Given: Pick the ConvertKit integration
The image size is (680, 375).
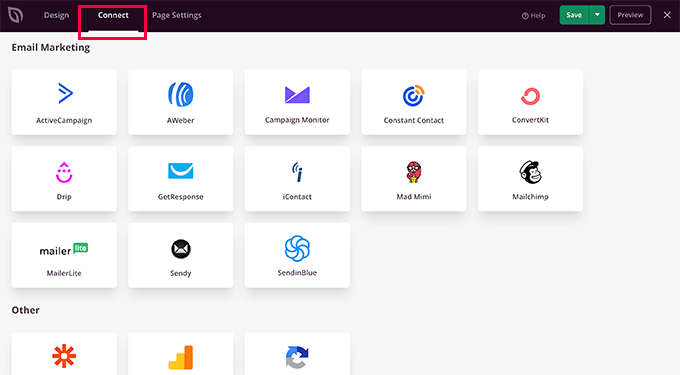Looking at the screenshot, I should 530,102.
